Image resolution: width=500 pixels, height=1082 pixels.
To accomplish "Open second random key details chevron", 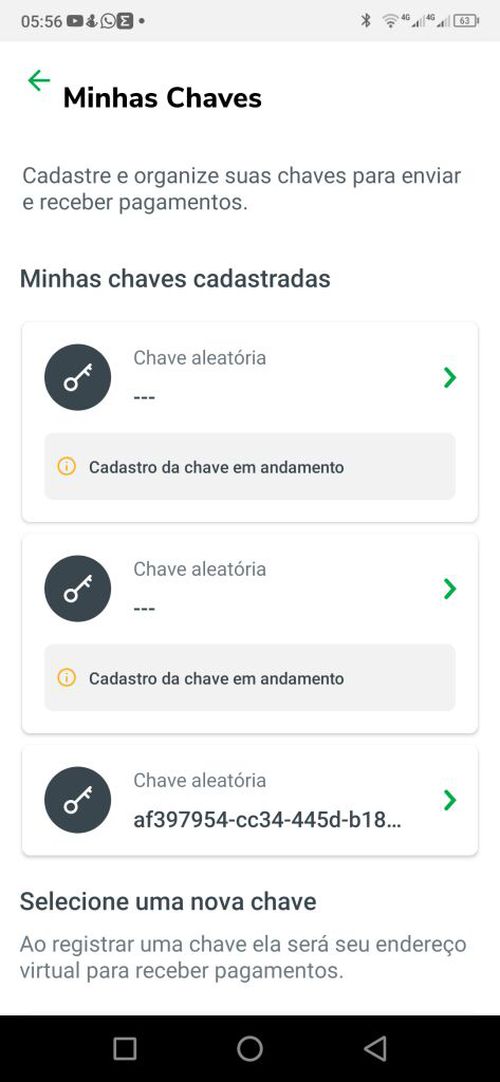I will coord(450,589).
